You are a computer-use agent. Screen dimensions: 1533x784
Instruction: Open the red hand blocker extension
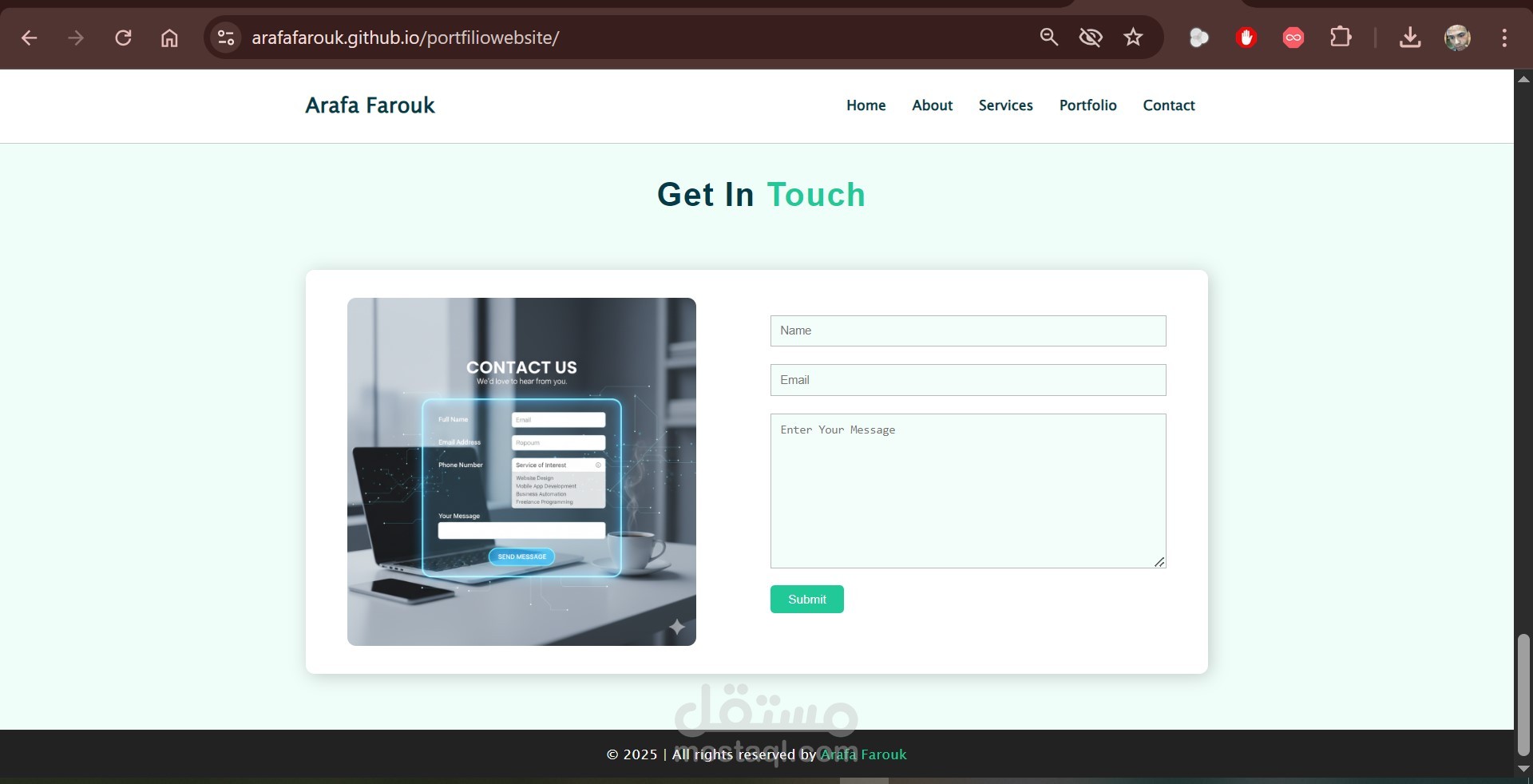pos(1246,38)
